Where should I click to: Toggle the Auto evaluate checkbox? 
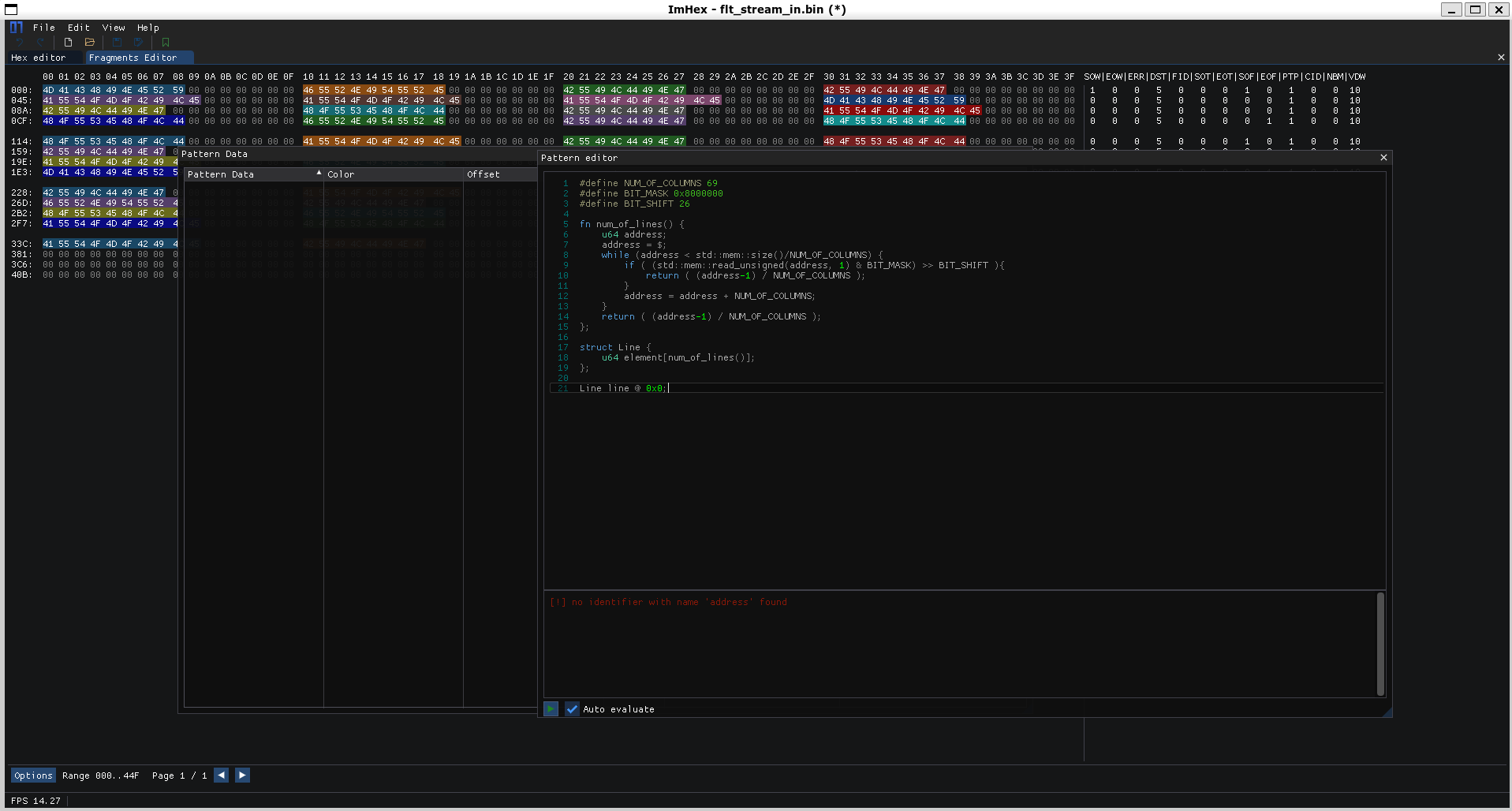pos(572,709)
